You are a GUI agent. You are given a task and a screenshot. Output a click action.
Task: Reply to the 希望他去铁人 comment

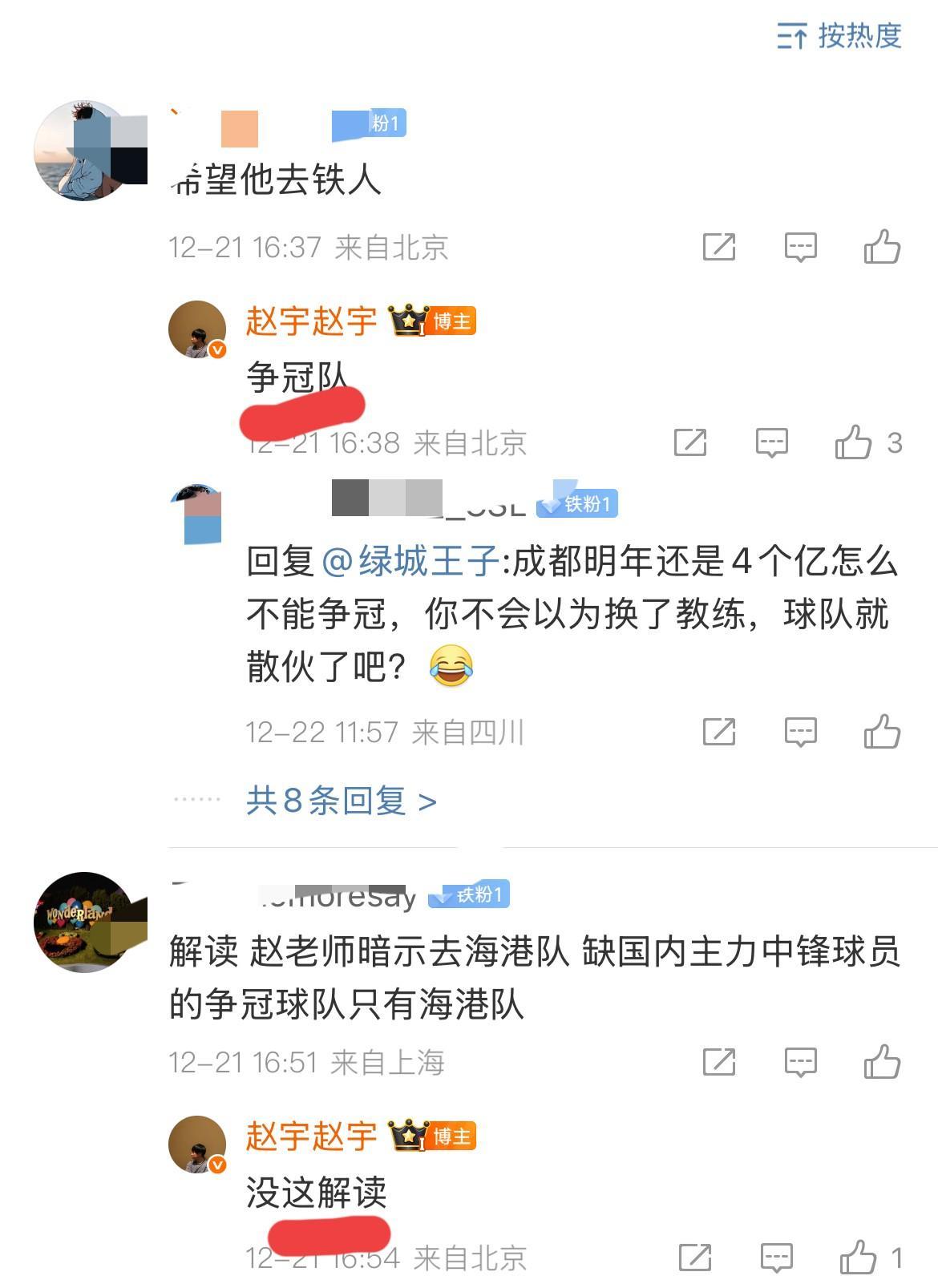800,247
